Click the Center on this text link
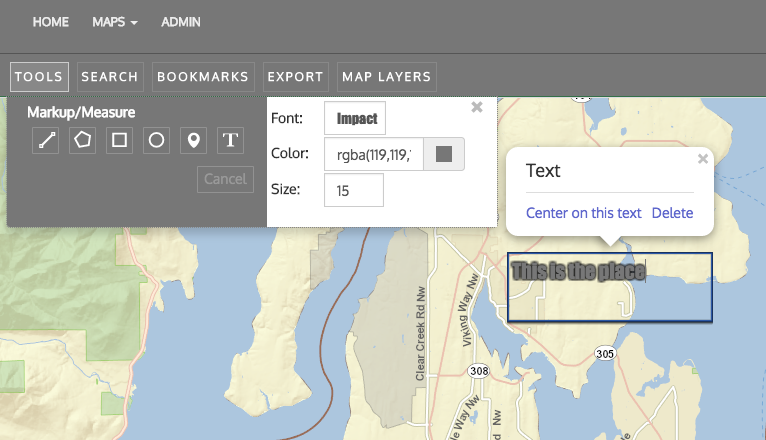 click(584, 213)
